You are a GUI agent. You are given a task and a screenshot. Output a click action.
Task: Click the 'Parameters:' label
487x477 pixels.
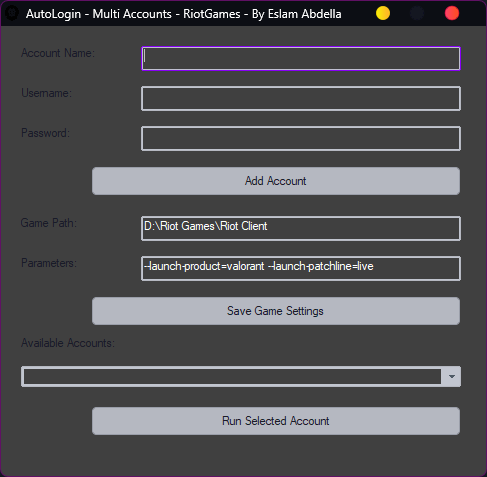click(x=49, y=263)
